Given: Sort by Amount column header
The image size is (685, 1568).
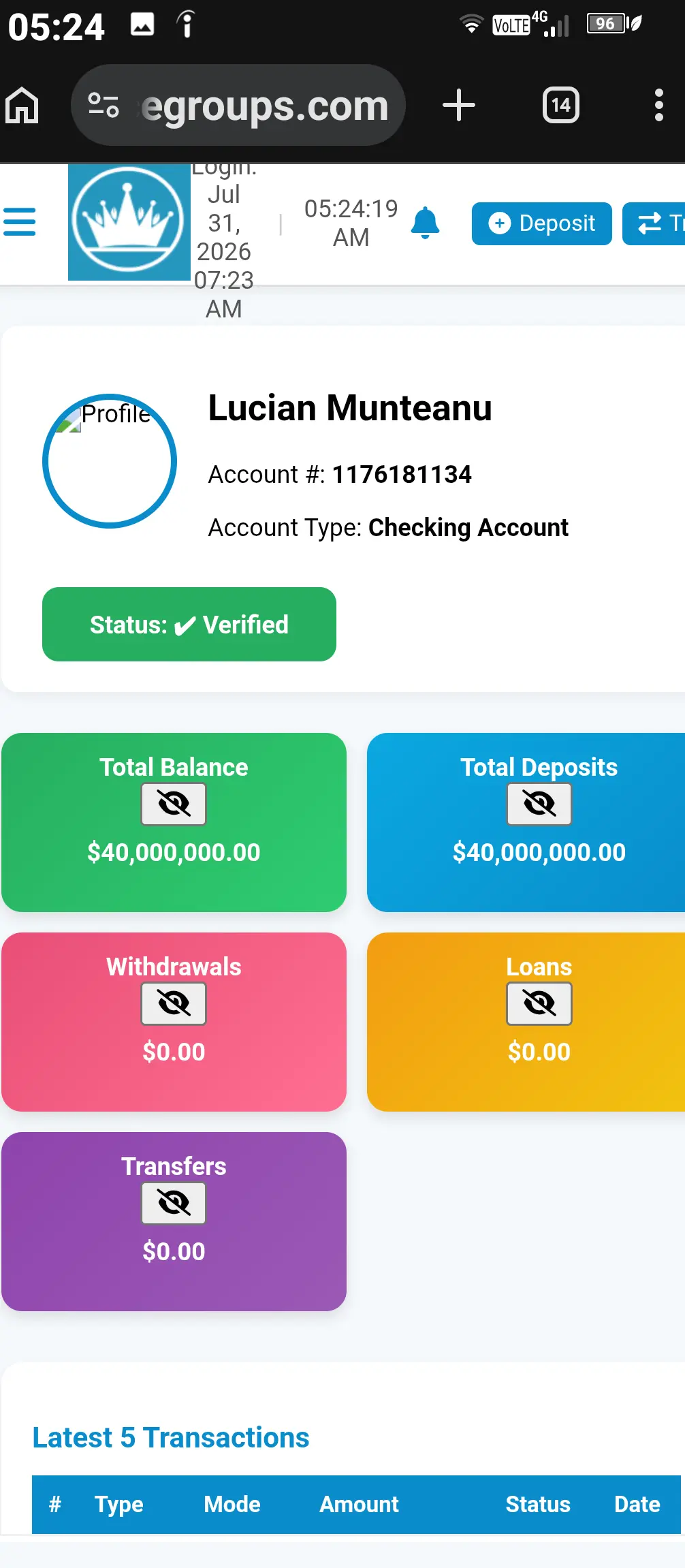Looking at the screenshot, I should click(359, 1504).
